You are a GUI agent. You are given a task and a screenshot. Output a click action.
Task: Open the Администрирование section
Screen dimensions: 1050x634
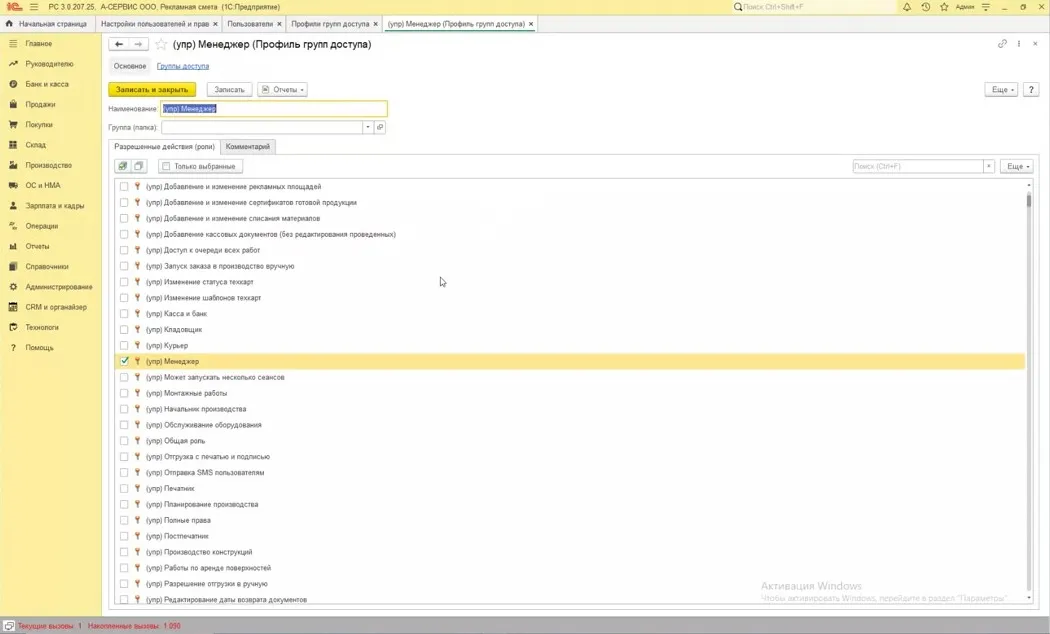(59, 287)
